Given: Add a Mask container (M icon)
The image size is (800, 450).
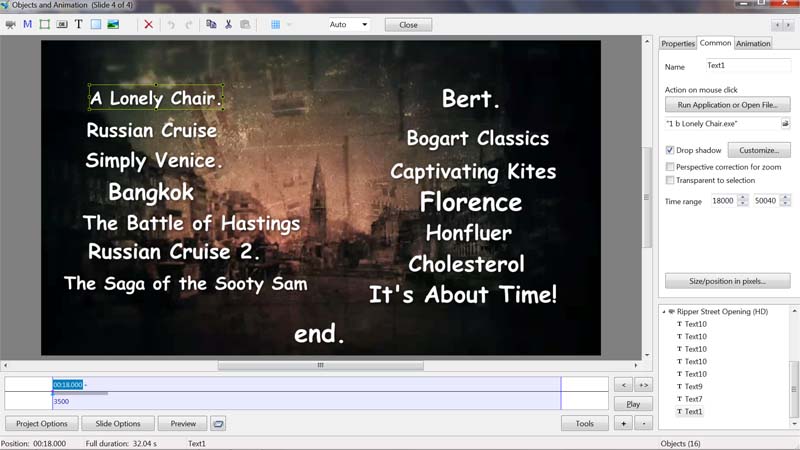Looking at the screenshot, I should [28, 24].
